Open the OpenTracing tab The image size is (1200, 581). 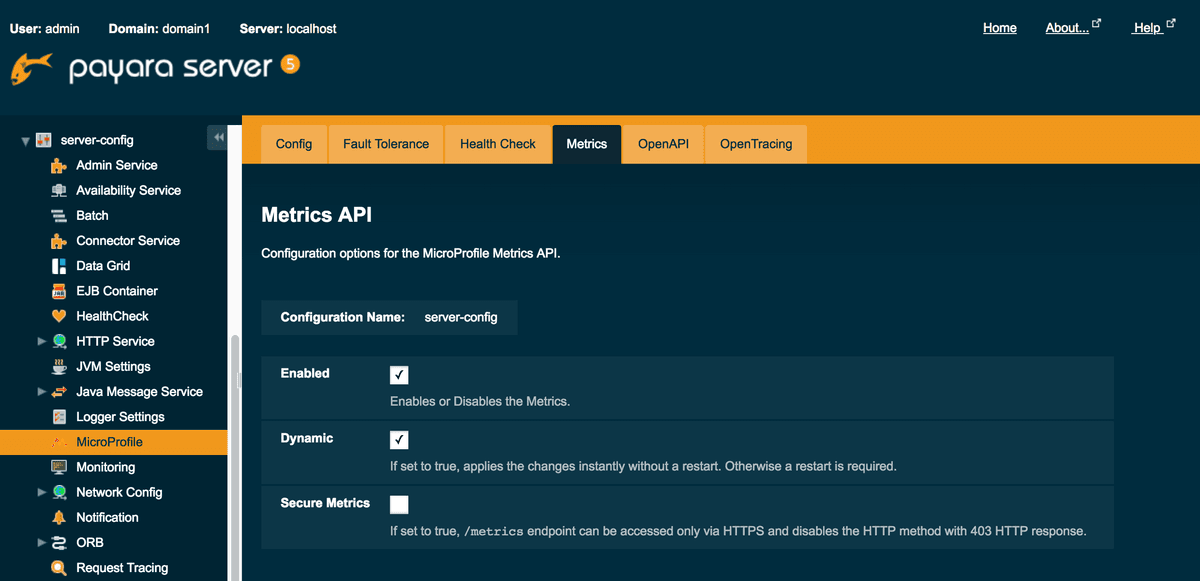tap(756, 144)
